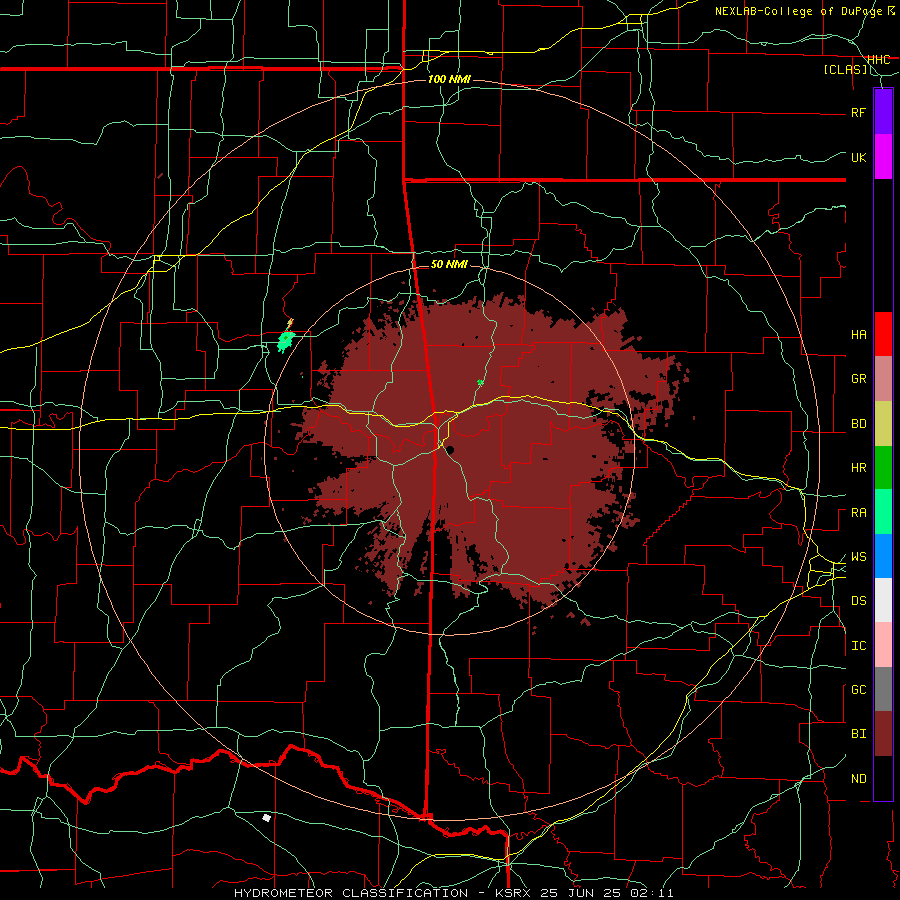Click the RF purple legend swatch
The height and width of the screenshot is (900, 900).
[x=883, y=112]
